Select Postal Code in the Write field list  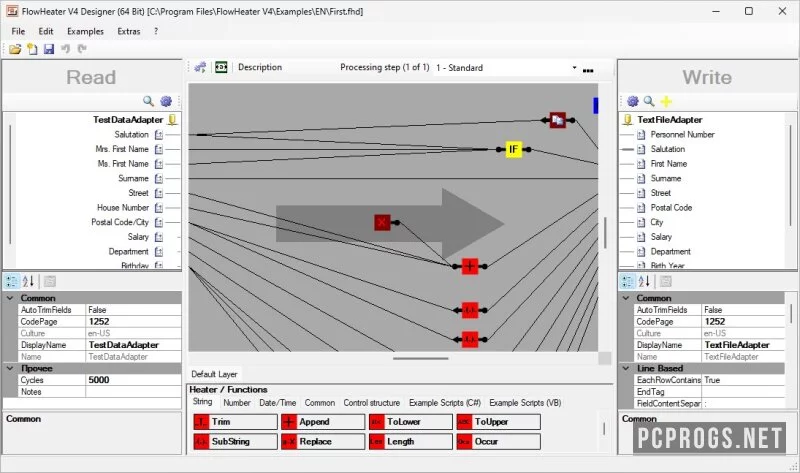pos(671,208)
